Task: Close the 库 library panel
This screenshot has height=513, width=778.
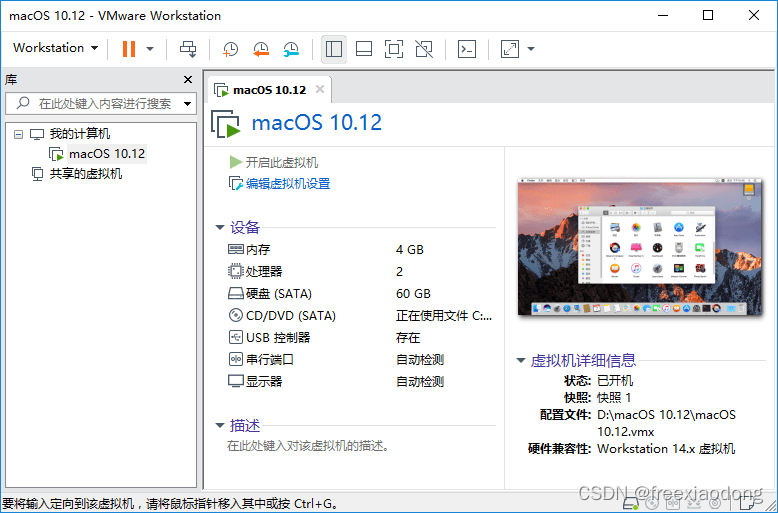Action: 188,79
